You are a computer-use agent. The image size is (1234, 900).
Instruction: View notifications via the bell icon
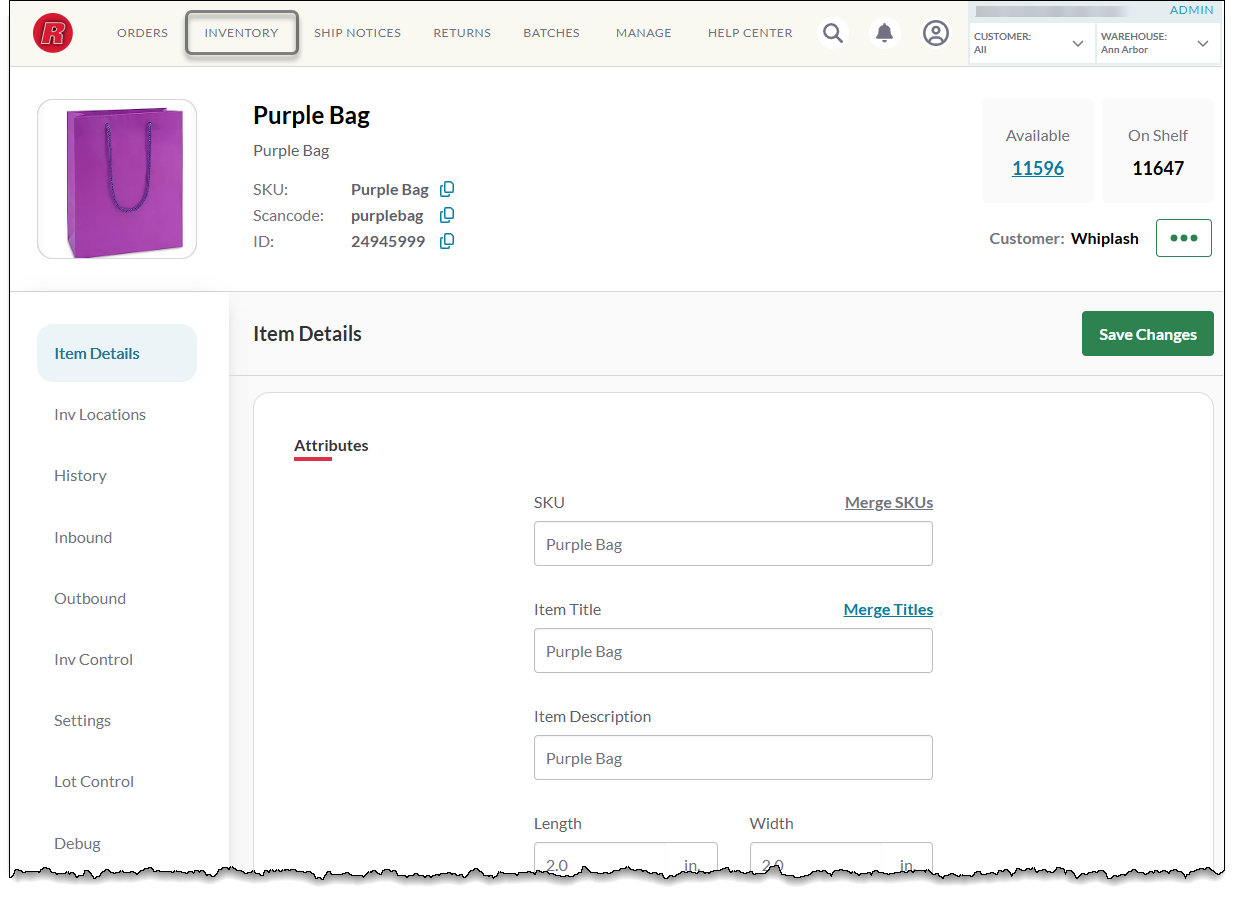coord(884,32)
